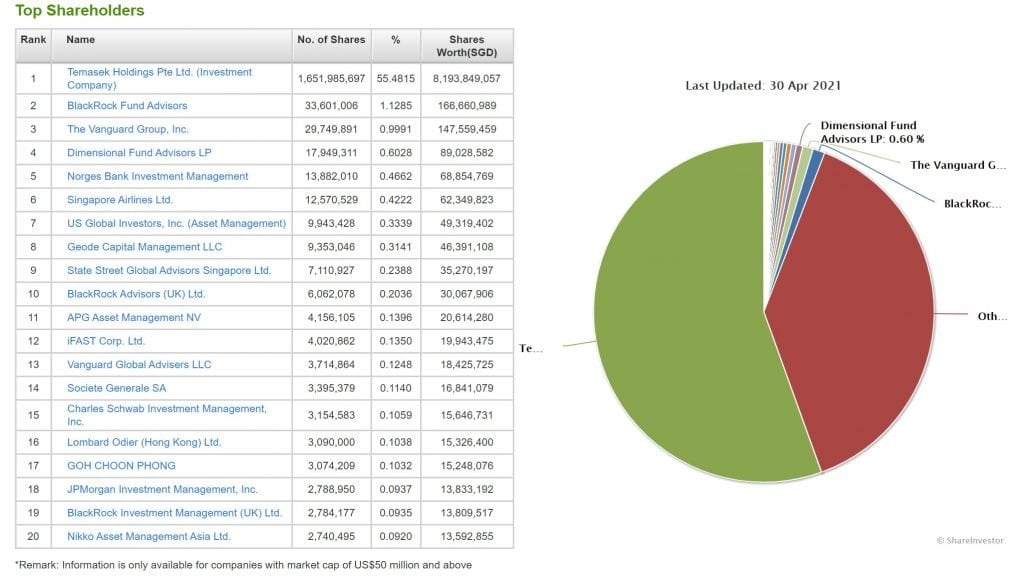1024x578 pixels.
Task: Click shares worth 15,646,731
Action: [x=466, y=415]
